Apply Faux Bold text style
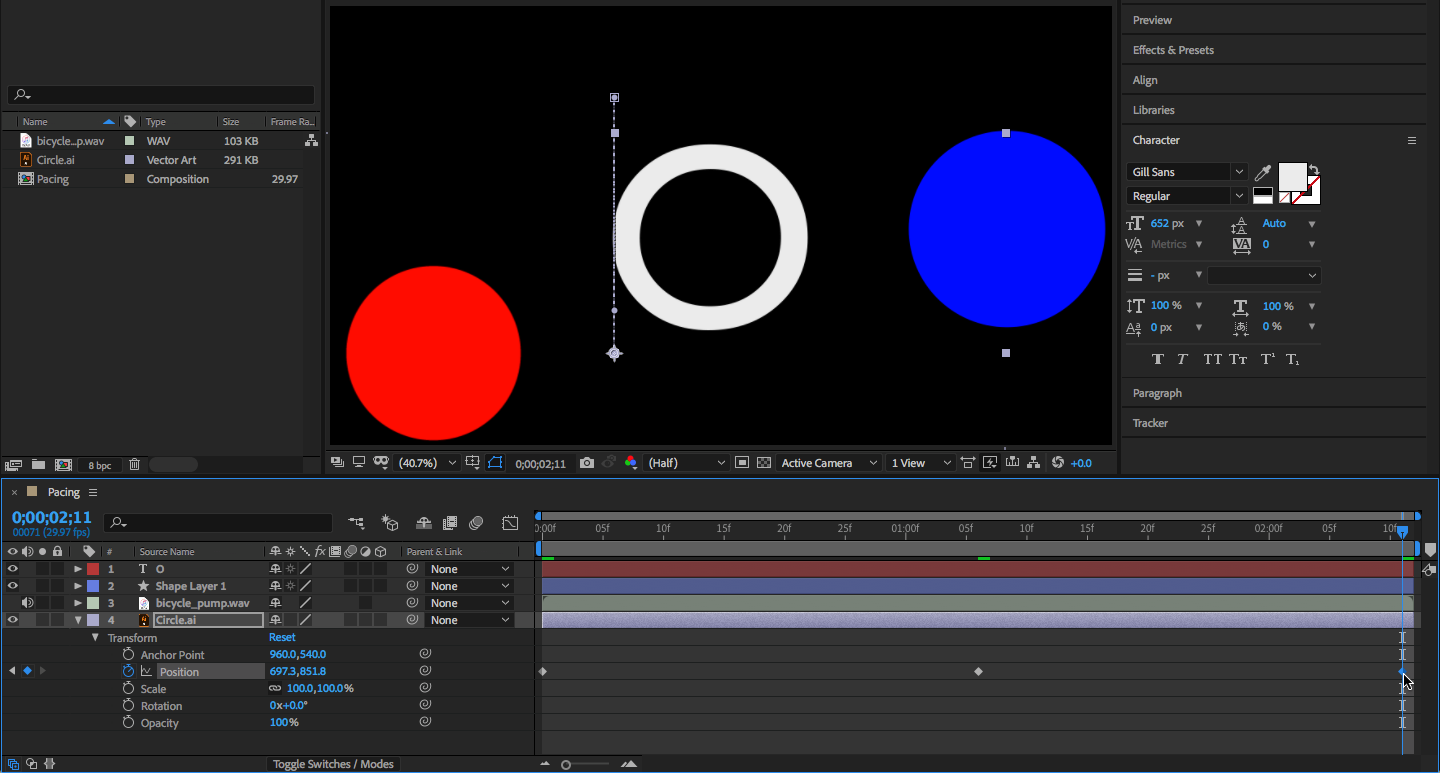Screen dimensions: 1440x773 1158,359
